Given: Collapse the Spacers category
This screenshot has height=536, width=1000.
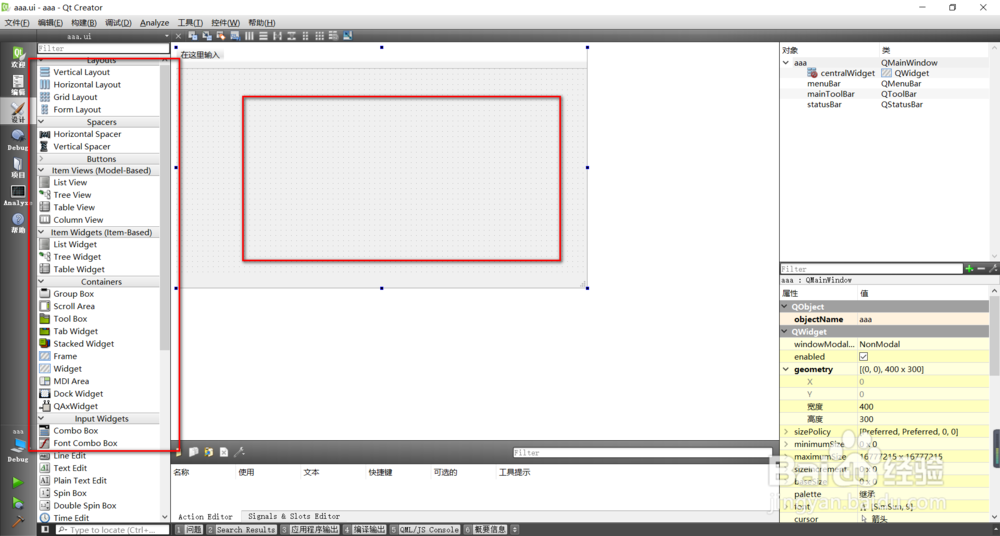Looking at the screenshot, I should (x=41, y=121).
